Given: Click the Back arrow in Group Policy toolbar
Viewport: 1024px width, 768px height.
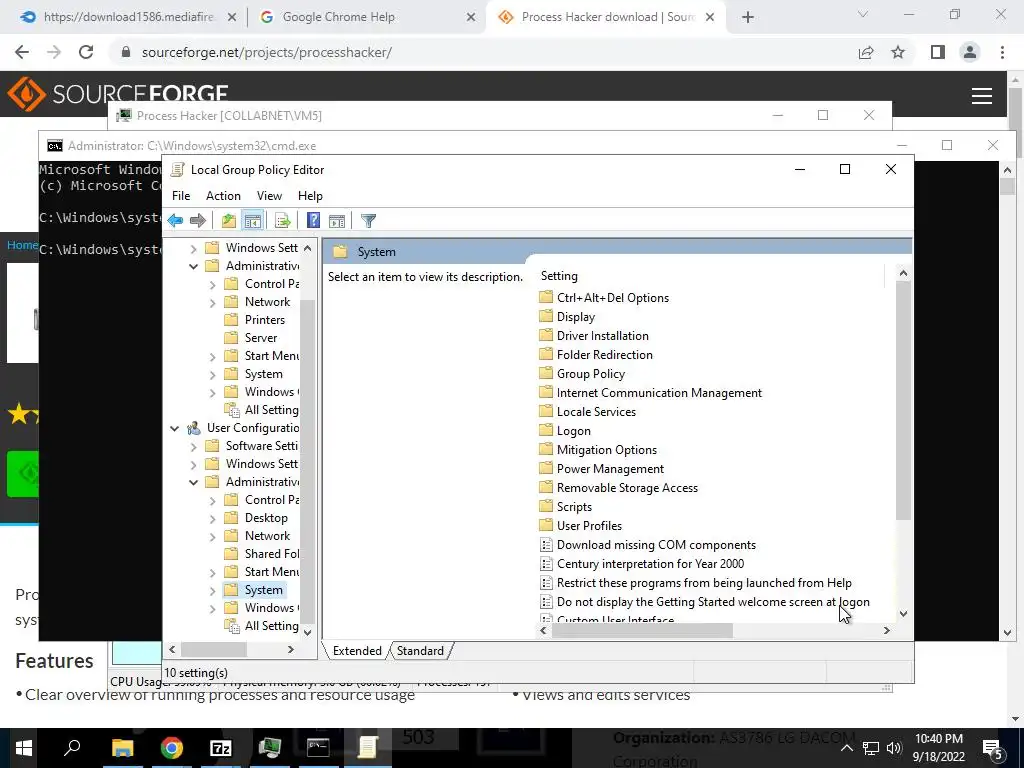Looking at the screenshot, I should point(175,221).
